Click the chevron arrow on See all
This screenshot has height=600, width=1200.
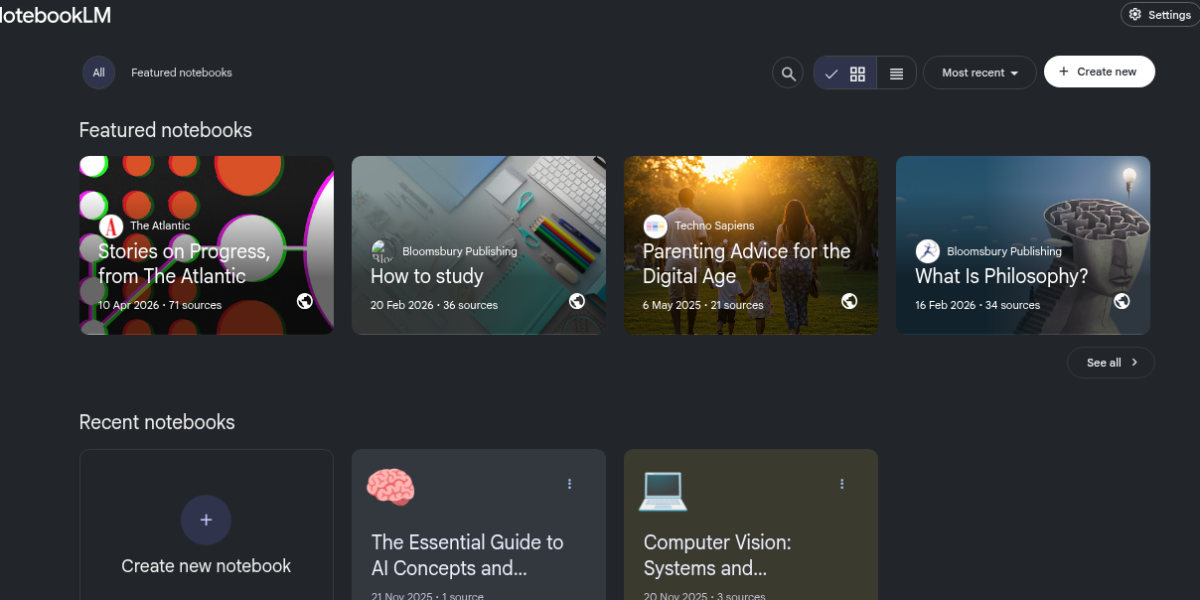1135,363
